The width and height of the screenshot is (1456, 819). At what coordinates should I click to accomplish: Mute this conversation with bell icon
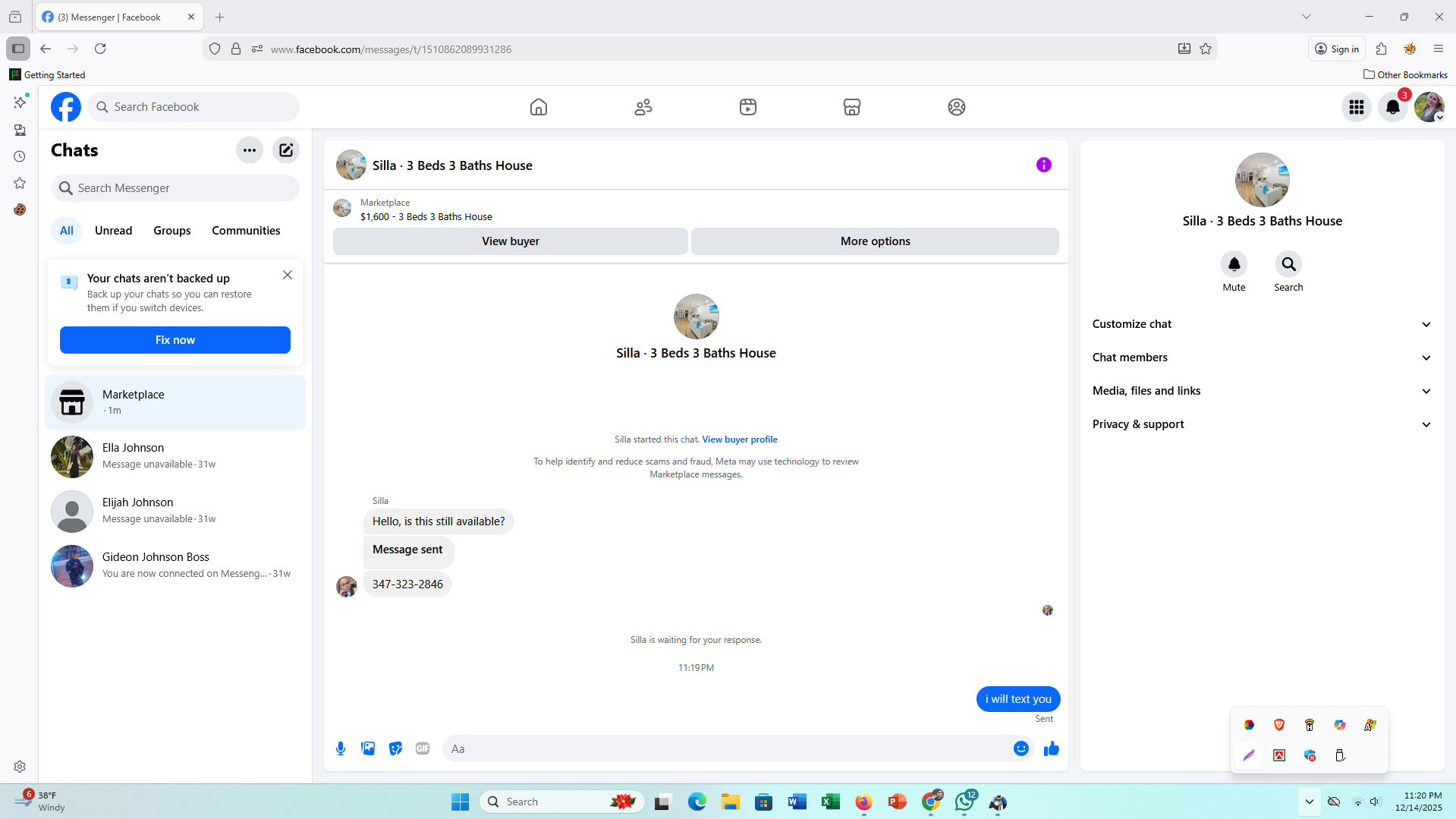(x=1234, y=264)
